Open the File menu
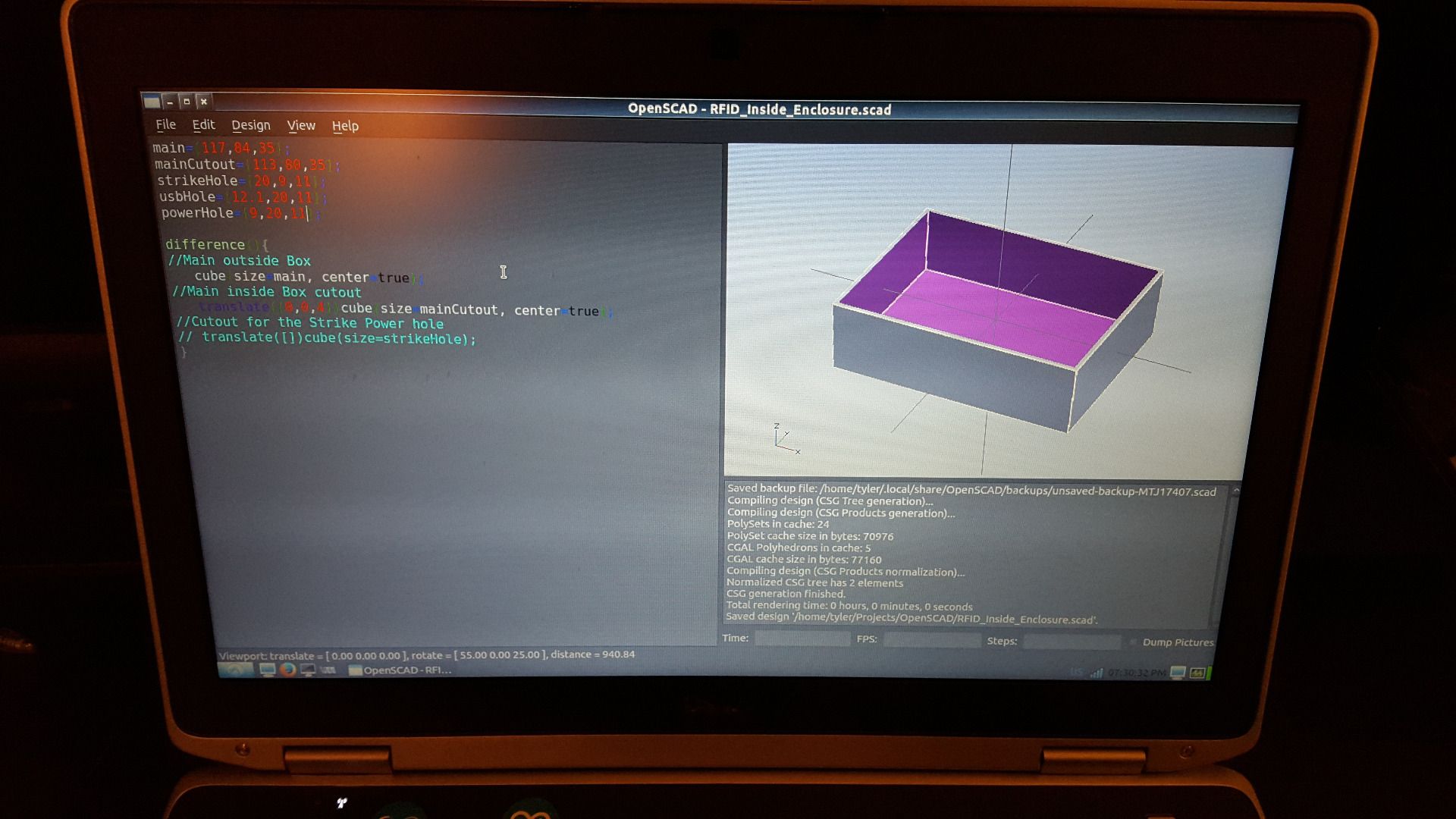 click(165, 124)
